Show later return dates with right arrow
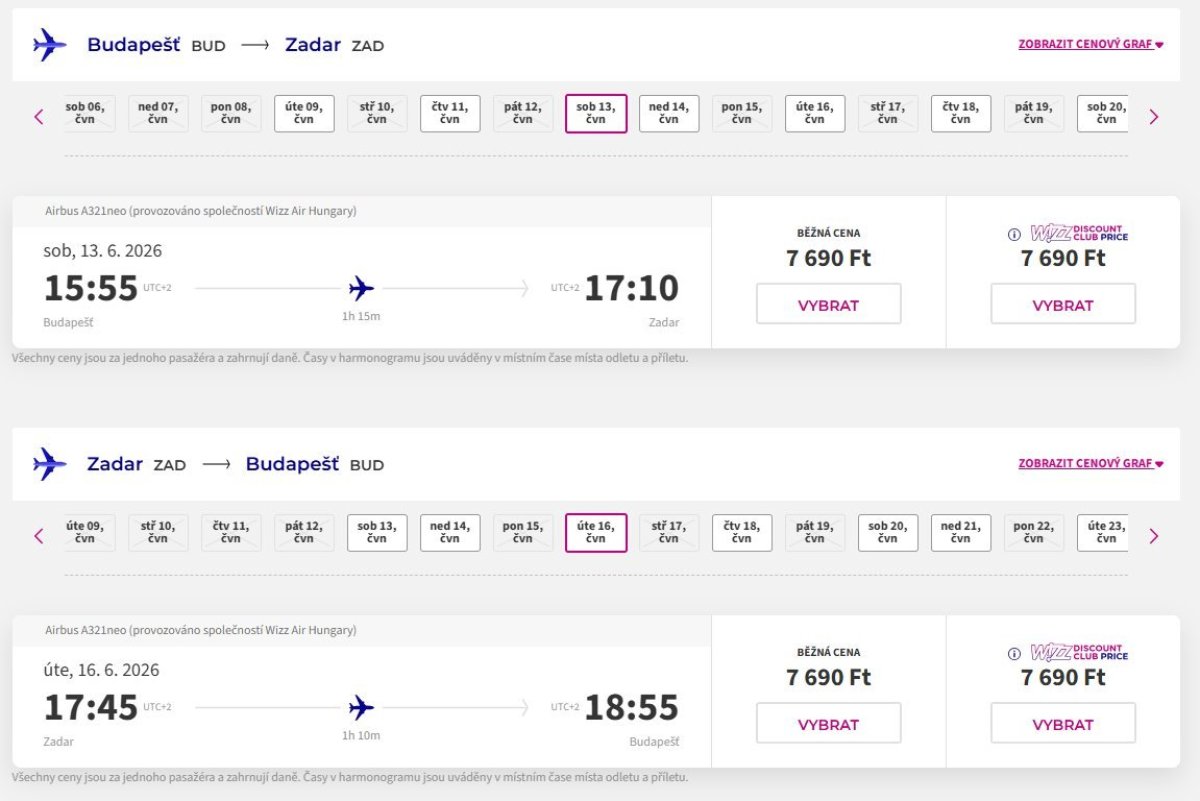1200x801 pixels. 1154,536
